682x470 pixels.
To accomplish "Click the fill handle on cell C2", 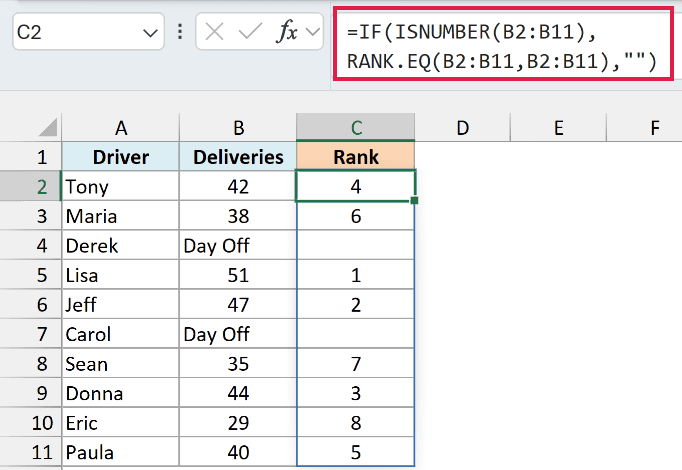I will tap(414, 200).
